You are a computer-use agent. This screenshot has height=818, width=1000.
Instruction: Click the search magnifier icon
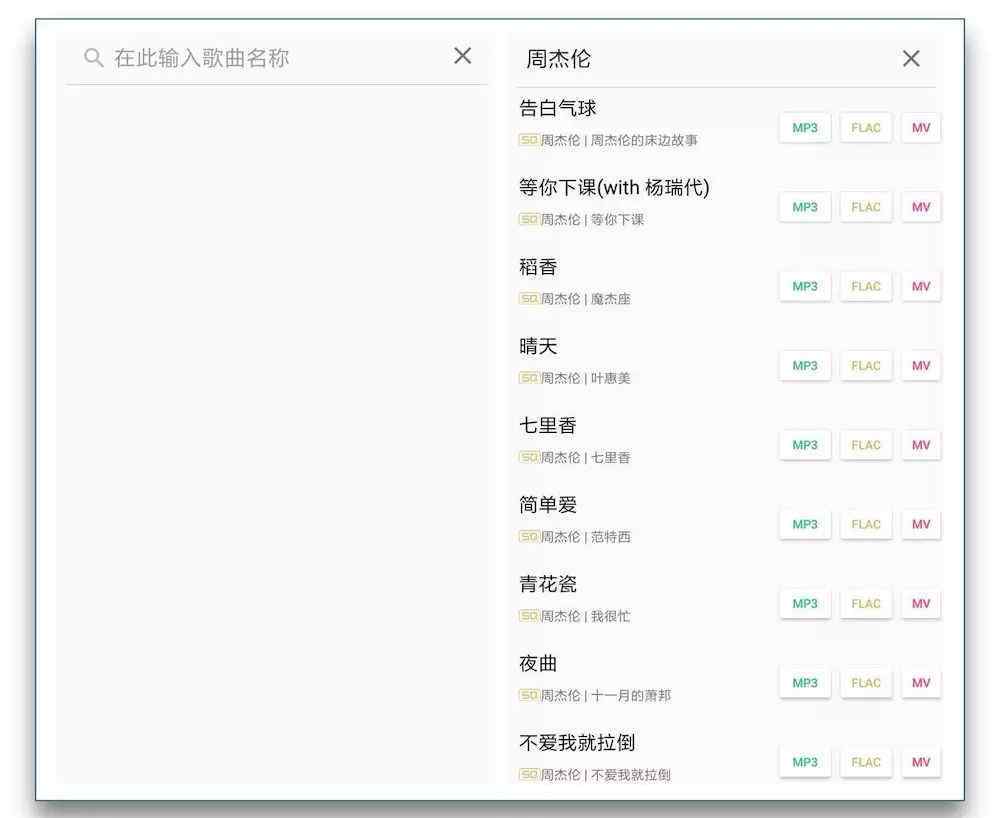(x=94, y=58)
